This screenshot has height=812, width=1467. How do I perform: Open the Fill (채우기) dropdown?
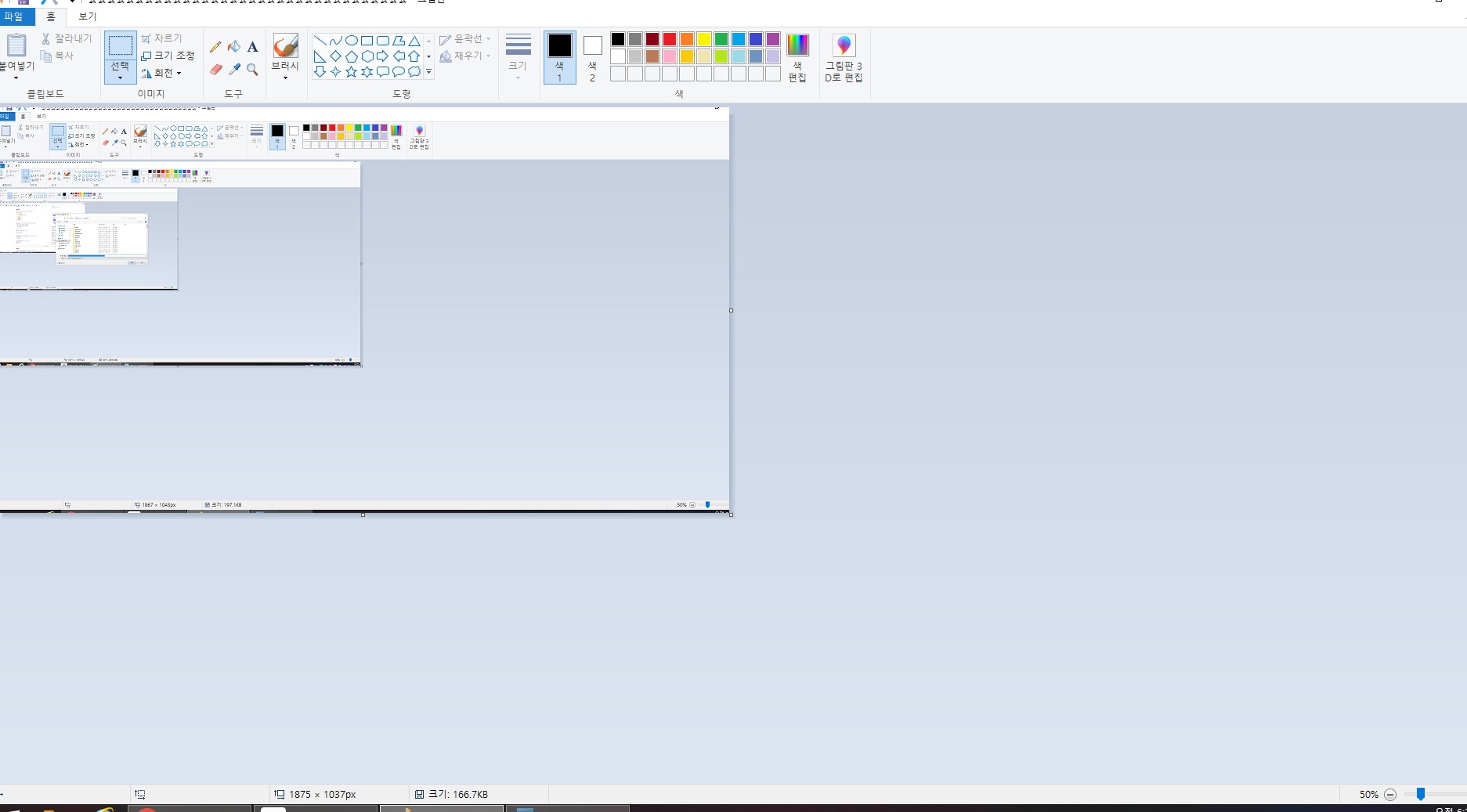pyautogui.click(x=464, y=56)
